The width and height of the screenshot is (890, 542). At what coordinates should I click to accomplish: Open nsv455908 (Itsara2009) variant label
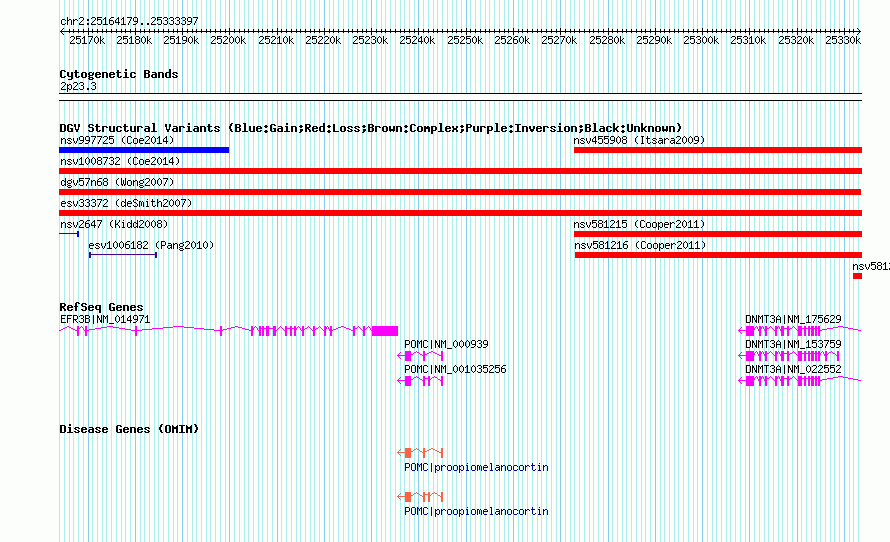pos(639,140)
